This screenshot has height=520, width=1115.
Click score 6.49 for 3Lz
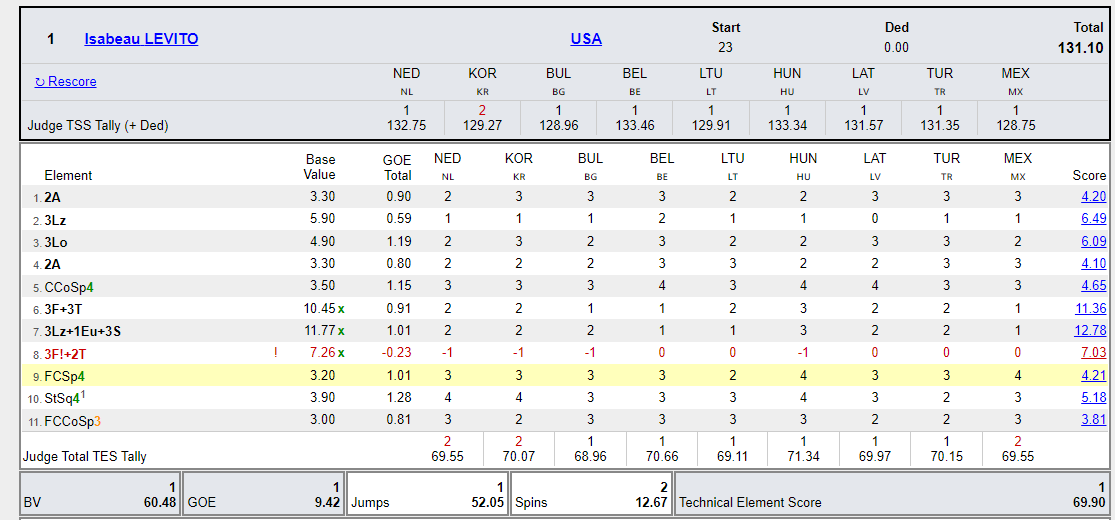[1091, 219]
